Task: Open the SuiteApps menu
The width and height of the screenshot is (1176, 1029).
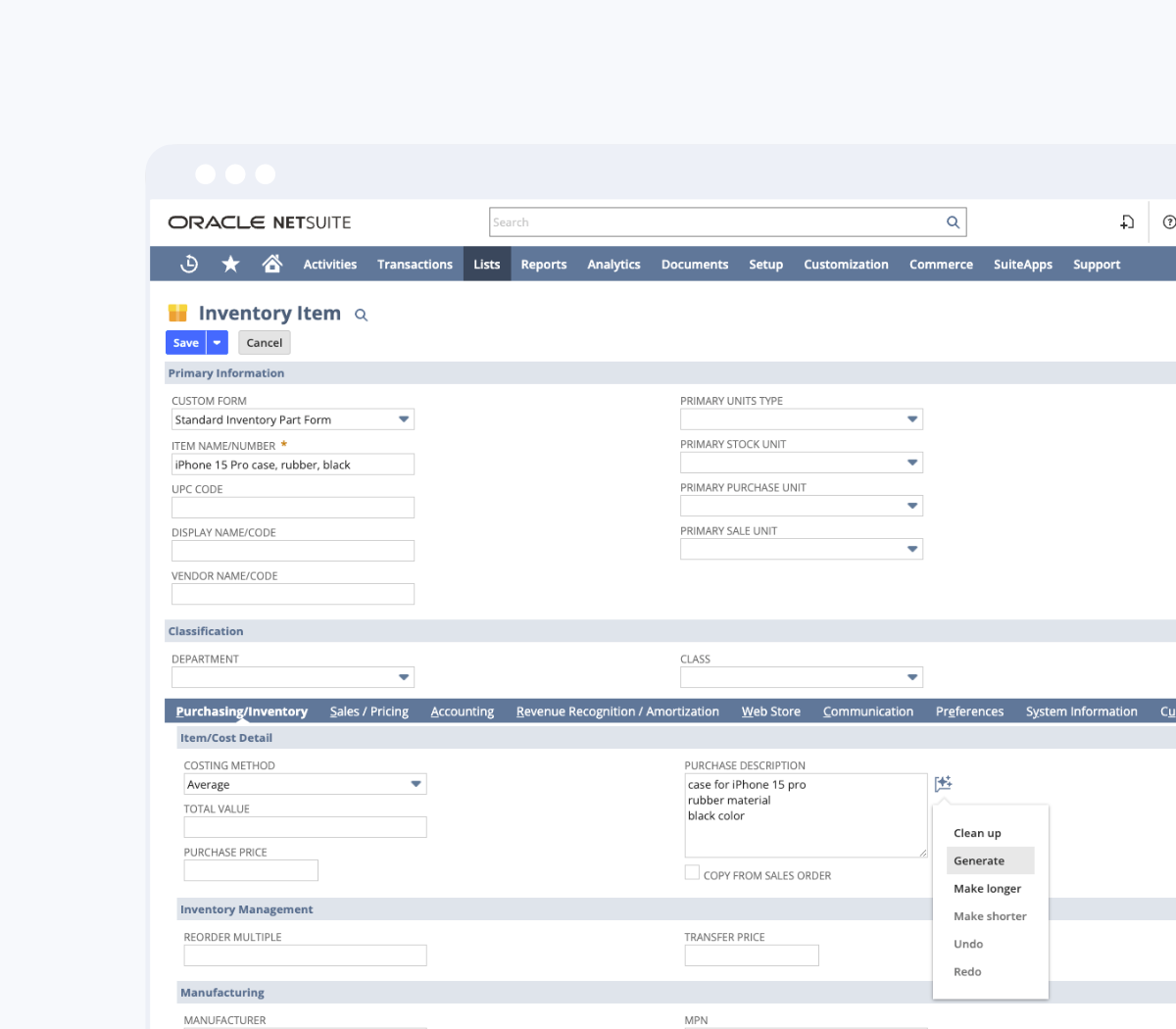Action: (1023, 265)
